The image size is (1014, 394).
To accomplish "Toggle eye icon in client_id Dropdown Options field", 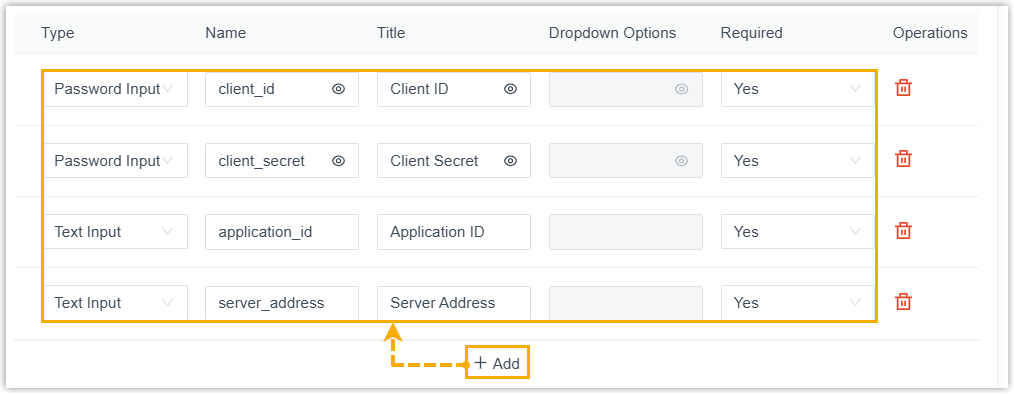I will pyautogui.click(x=682, y=89).
